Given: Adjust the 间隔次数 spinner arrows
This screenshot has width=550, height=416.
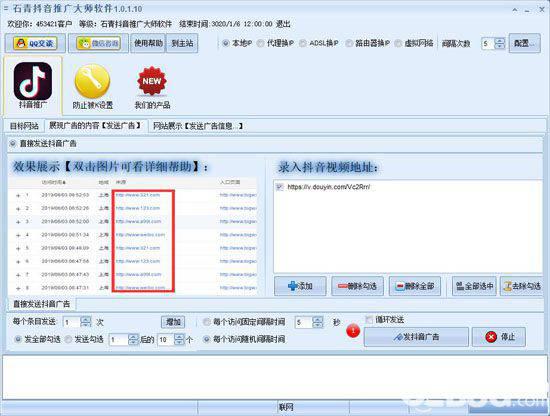Looking at the screenshot, I should click(499, 43).
